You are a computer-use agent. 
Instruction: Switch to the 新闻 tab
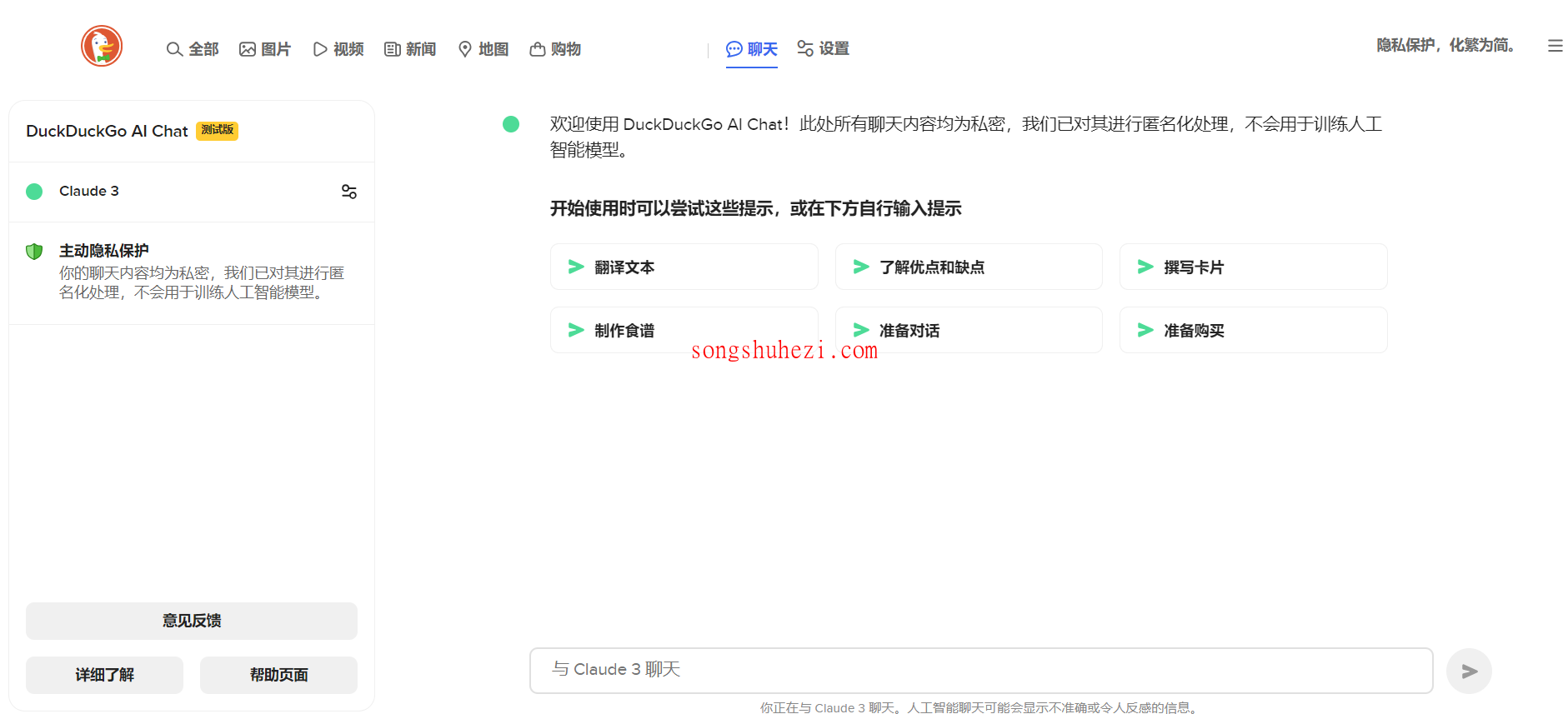[410, 49]
